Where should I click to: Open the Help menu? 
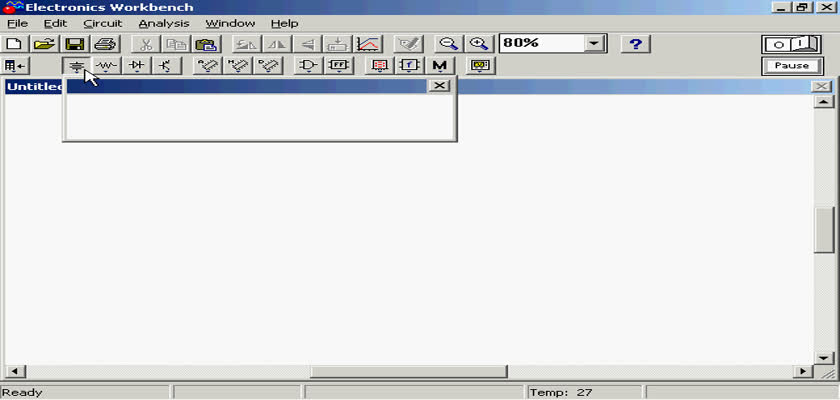click(284, 24)
